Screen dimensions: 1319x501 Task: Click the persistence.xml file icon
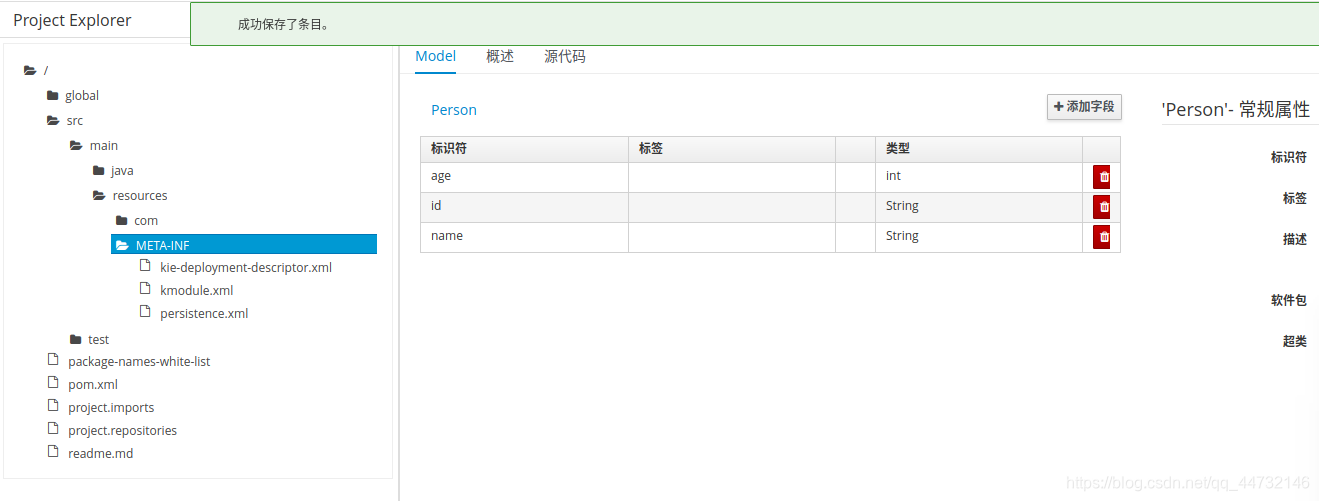tap(145, 313)
